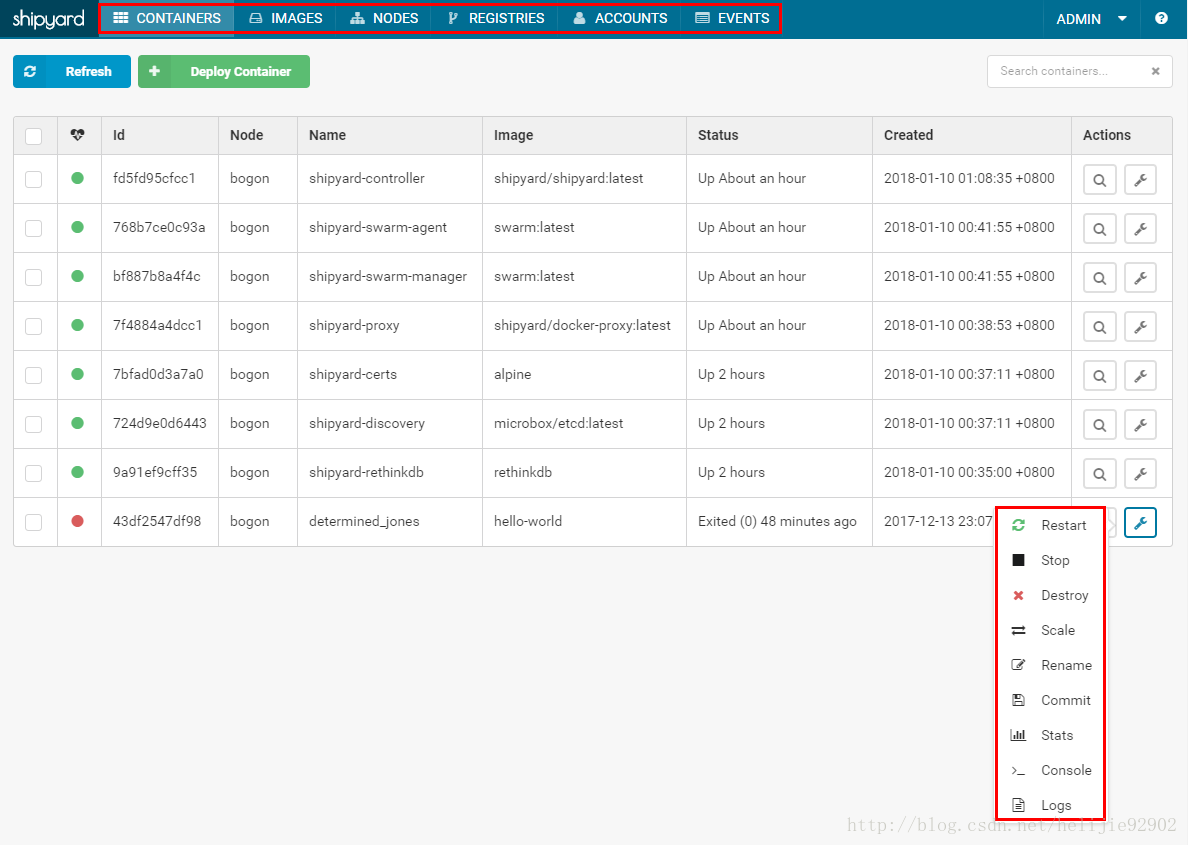Open Stats from the actions menu

1050,735
